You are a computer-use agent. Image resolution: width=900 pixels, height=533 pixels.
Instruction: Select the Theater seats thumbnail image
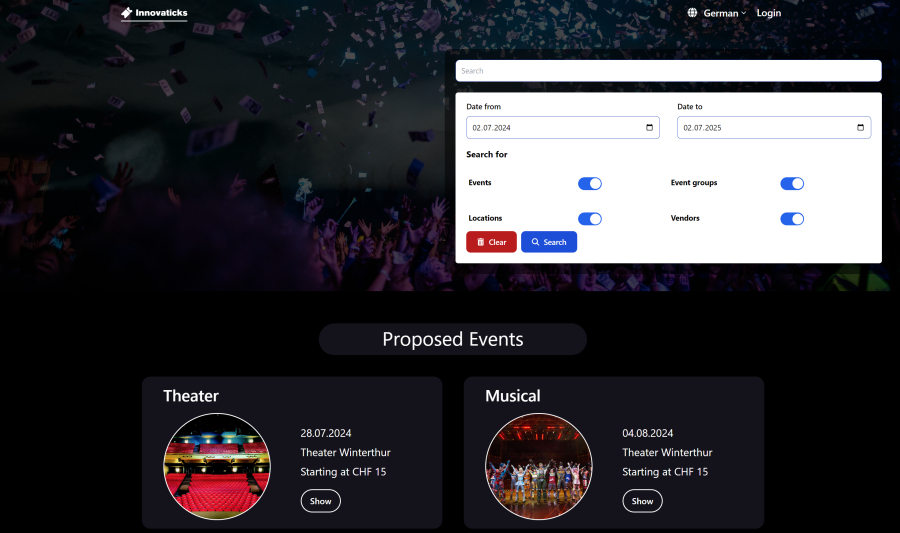click(x=217, y=466)
